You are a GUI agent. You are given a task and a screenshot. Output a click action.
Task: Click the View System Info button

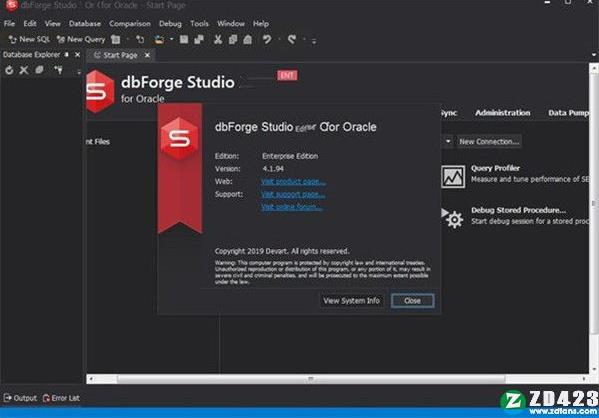pos(351,301)
